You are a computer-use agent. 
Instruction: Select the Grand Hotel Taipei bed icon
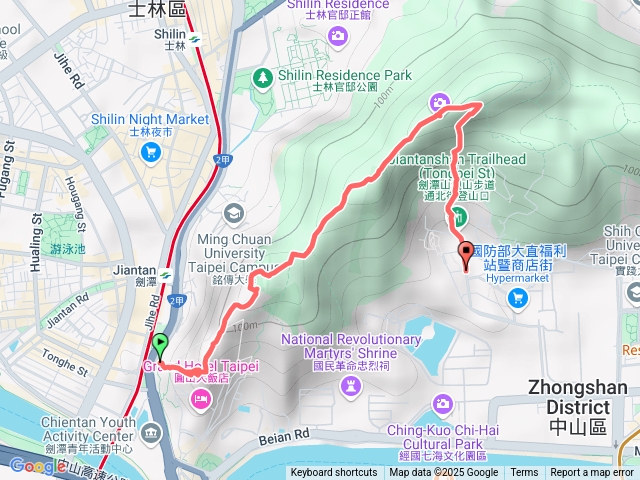[200, 399]
